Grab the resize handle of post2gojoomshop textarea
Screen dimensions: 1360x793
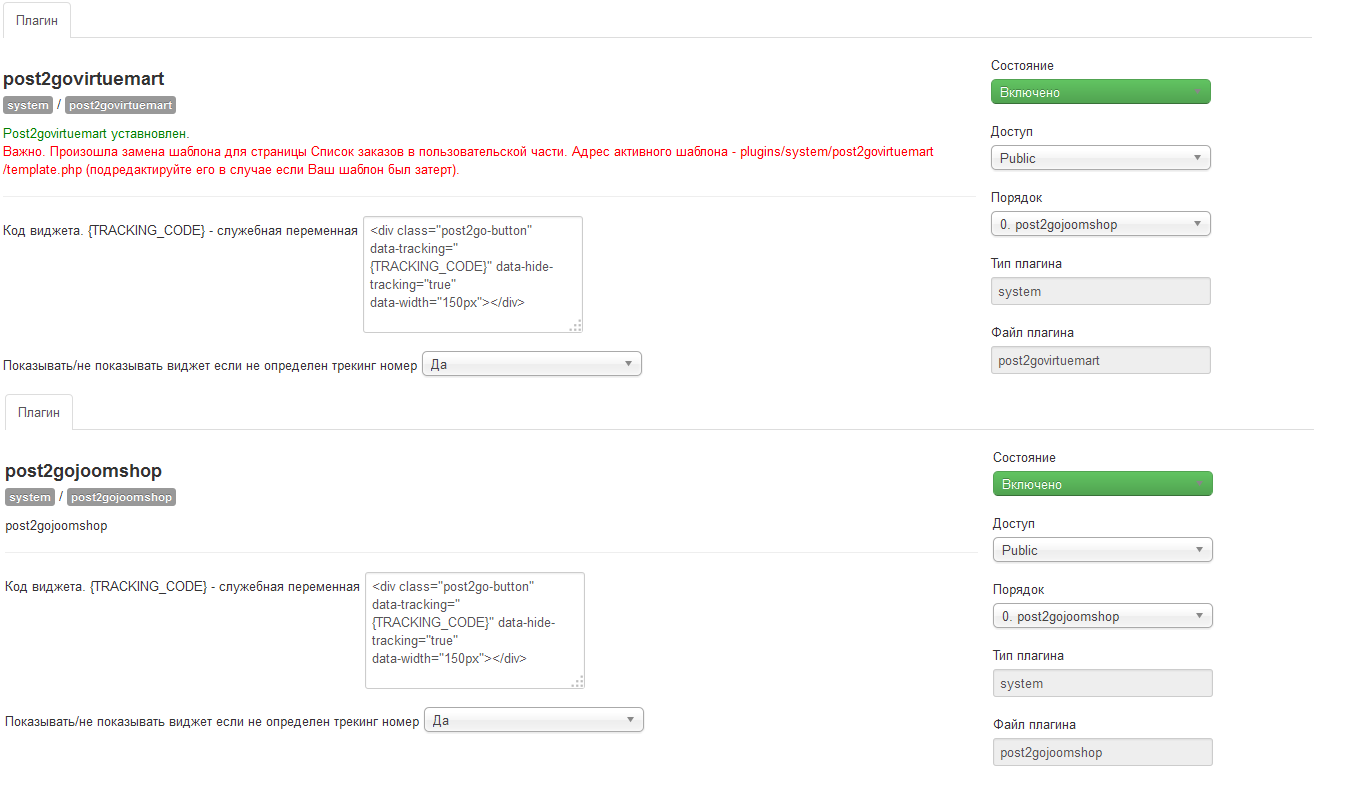pyautogui.click(x=577, y=681)
